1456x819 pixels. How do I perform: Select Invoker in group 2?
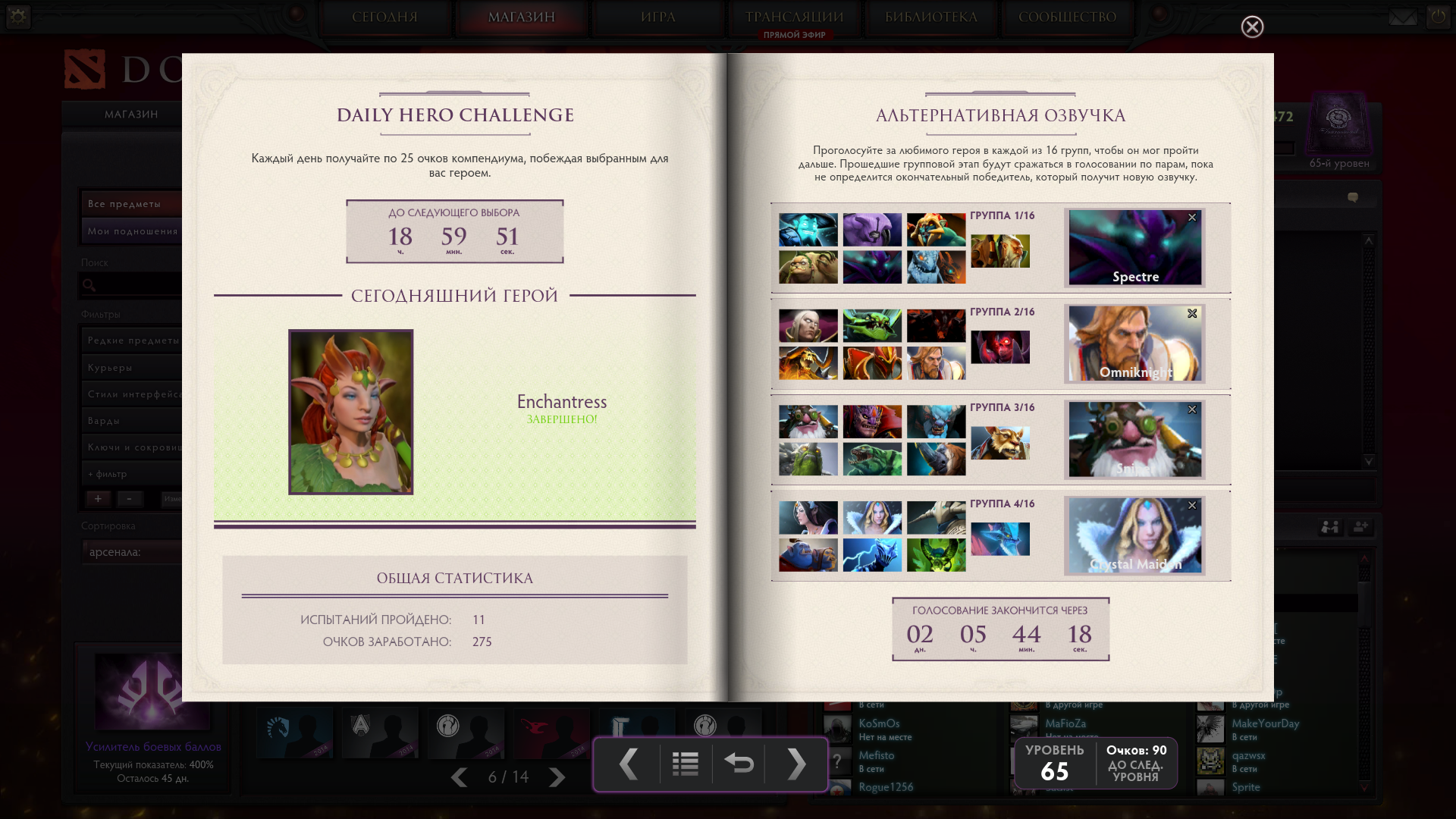tap(808, 325)
